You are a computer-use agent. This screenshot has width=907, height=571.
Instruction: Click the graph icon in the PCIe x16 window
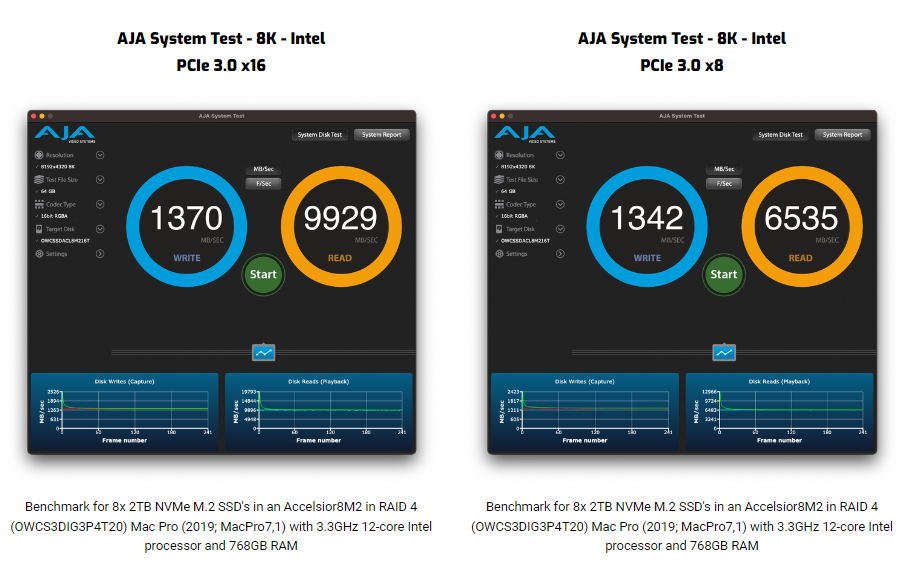(x=263, y=352)
